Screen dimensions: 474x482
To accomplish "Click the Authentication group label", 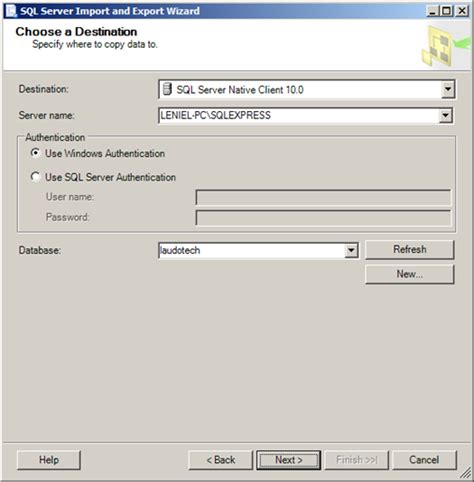I will click(55, 137).
